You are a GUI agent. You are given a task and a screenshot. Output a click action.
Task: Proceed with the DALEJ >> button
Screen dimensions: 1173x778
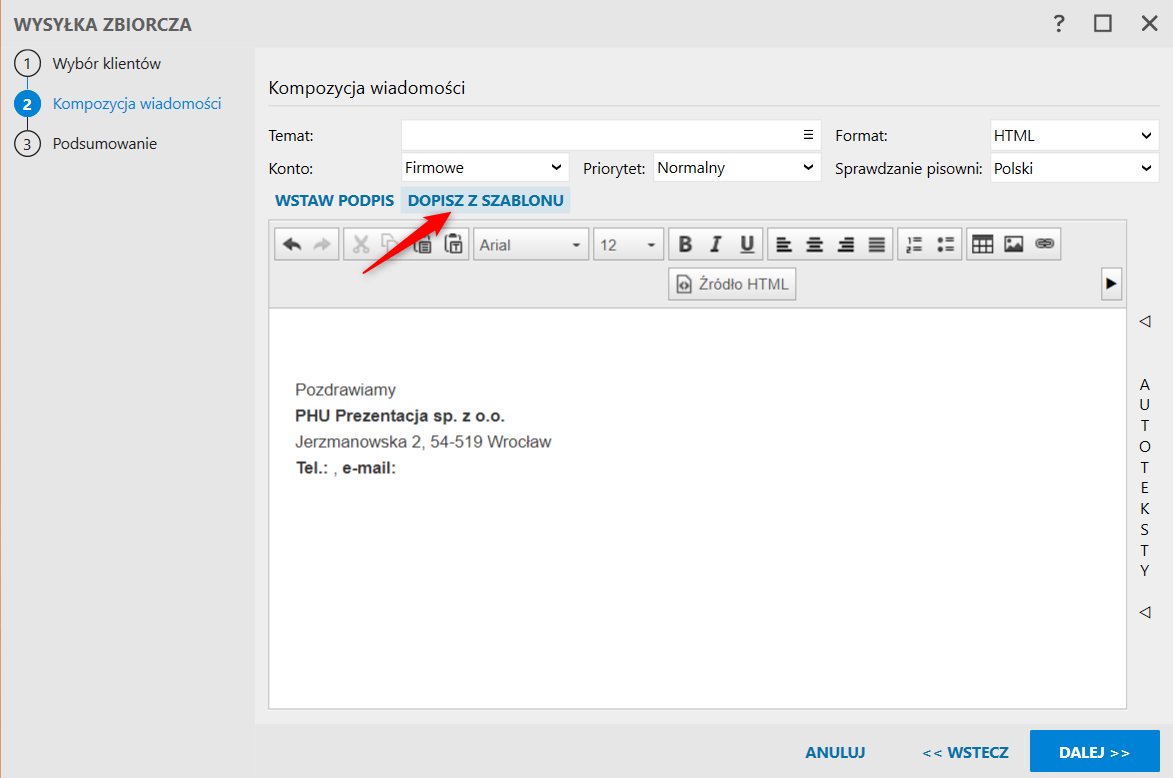[x=1094, y=751]
